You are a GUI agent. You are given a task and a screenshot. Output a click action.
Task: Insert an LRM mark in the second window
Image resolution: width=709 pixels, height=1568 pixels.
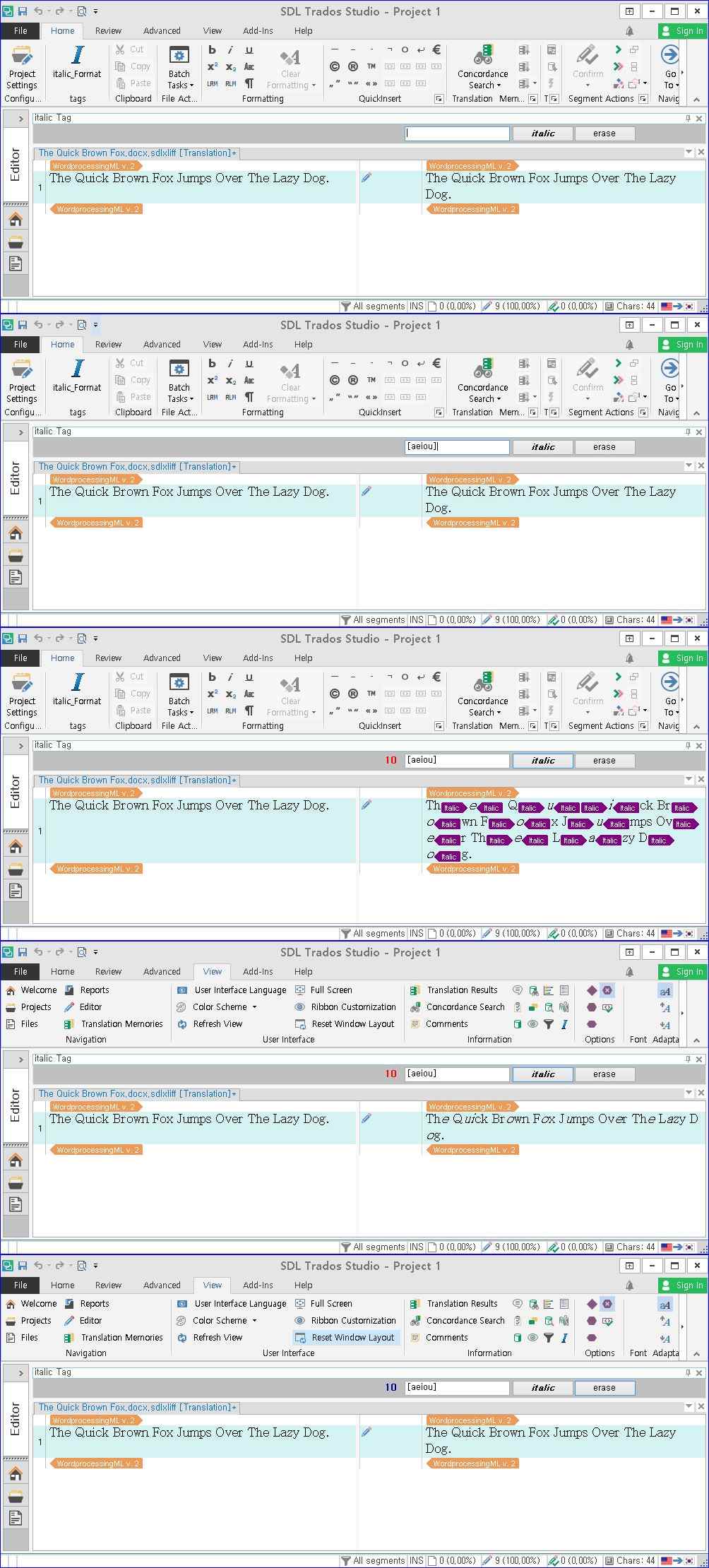tap(213, 397)
